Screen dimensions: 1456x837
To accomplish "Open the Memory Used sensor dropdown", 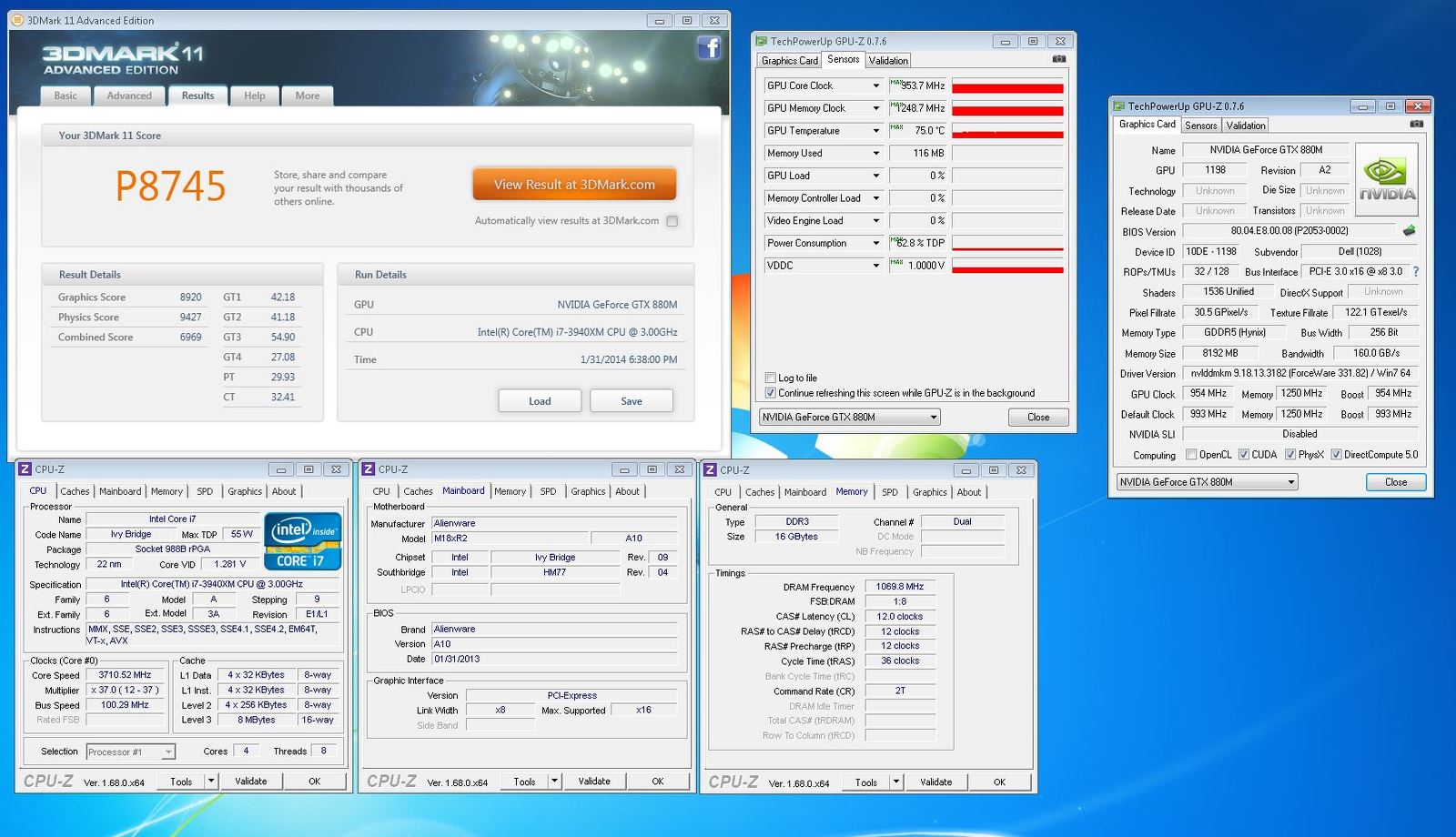I will pos(875,154).
